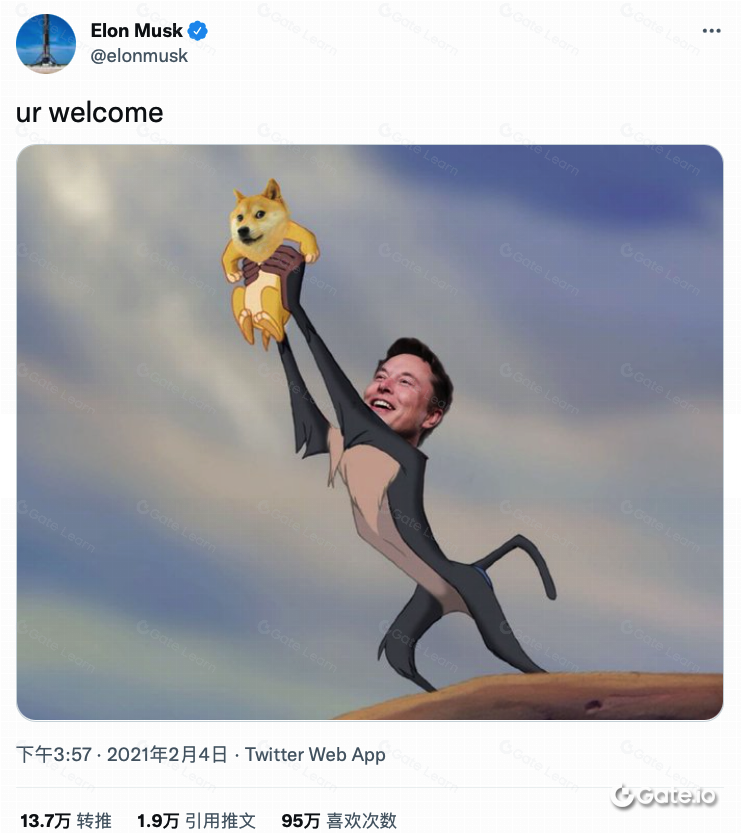Image resolution: width=741 pixels, height=834 pixels.
Task: Click the monkey's tan chest in image
Action: [372, 489]
